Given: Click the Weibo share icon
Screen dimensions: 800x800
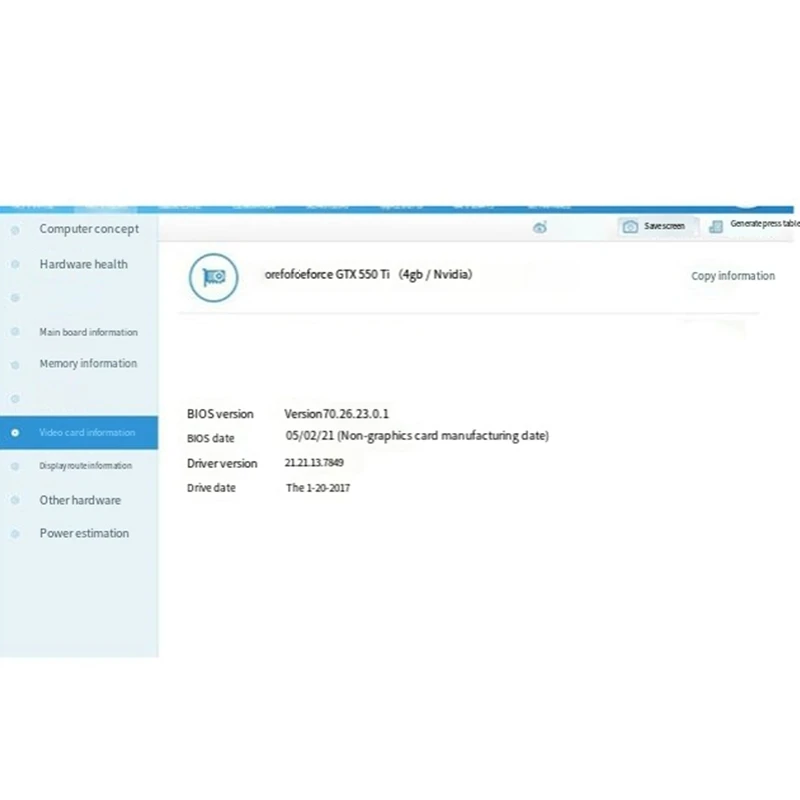Looking at the screenshot, I should pyautogui.click(x=540, y=228).
